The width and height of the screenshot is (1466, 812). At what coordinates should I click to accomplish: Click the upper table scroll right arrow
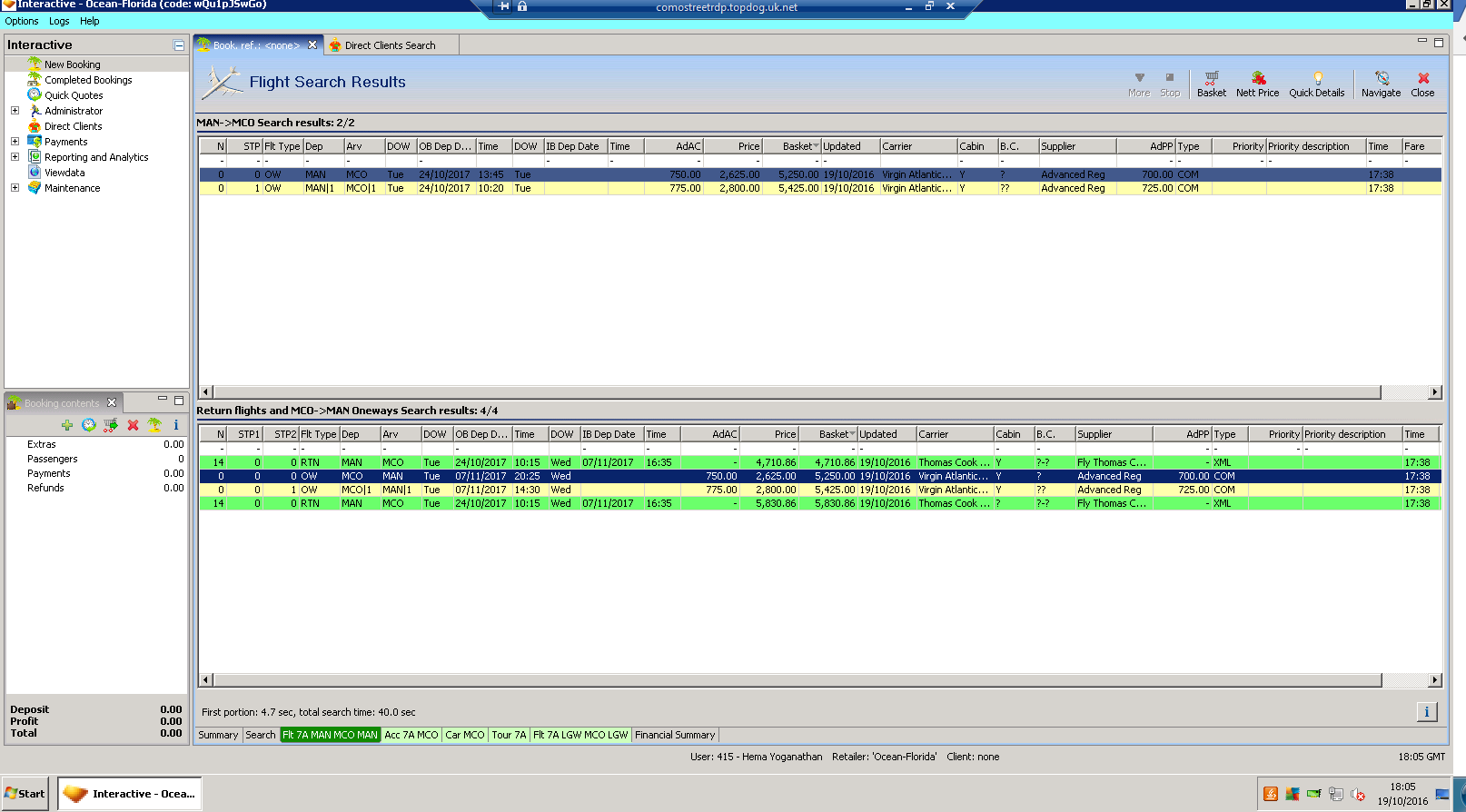click(x=1435, y=392)
